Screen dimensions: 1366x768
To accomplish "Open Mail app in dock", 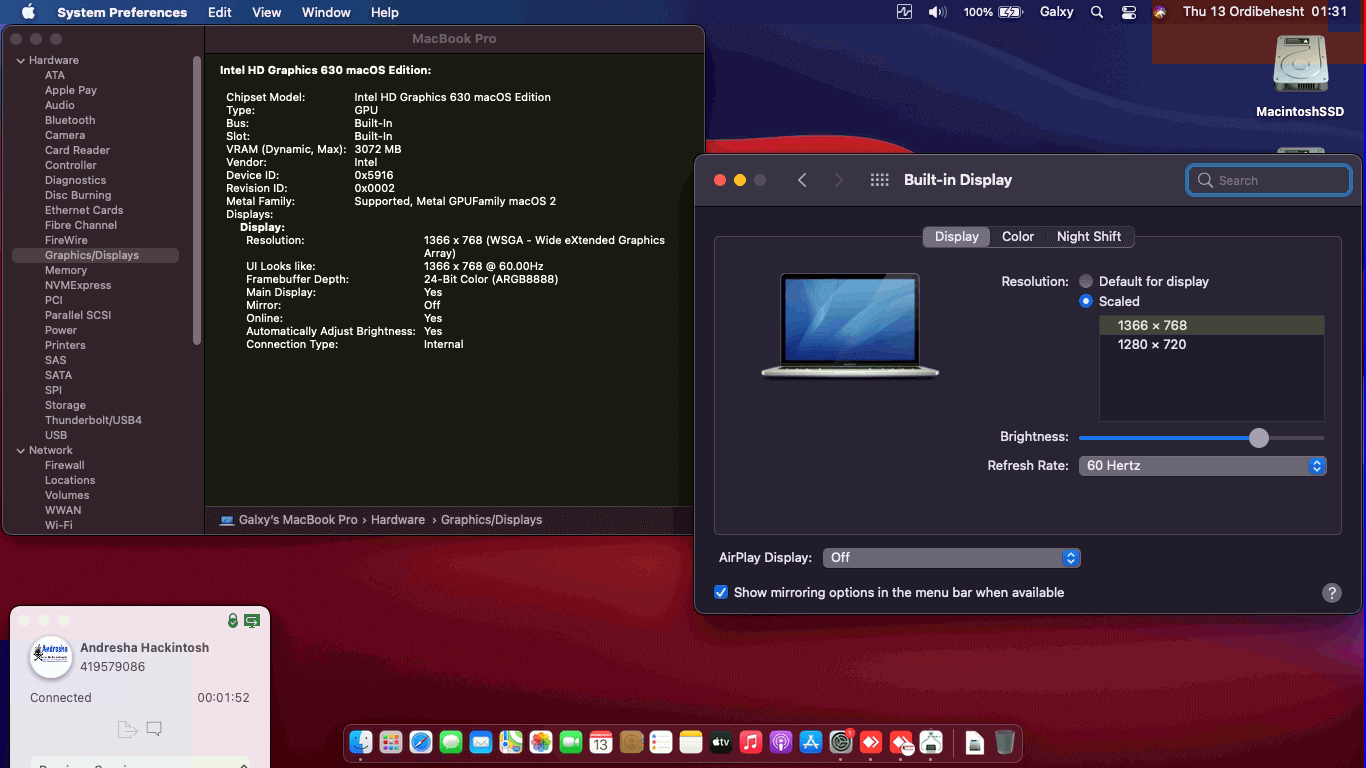I will pos(481,742).
